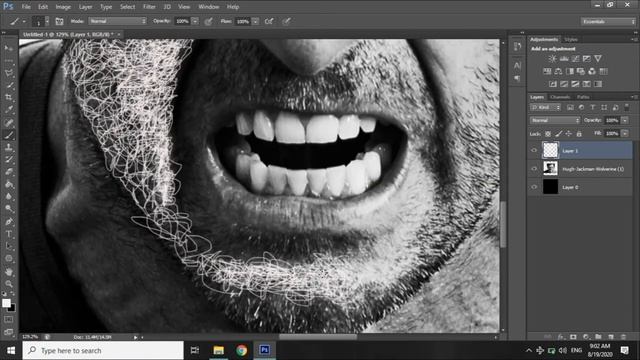The image size is (640, 360).
Task: Select the Dodge tool
Action: [9, 209]
